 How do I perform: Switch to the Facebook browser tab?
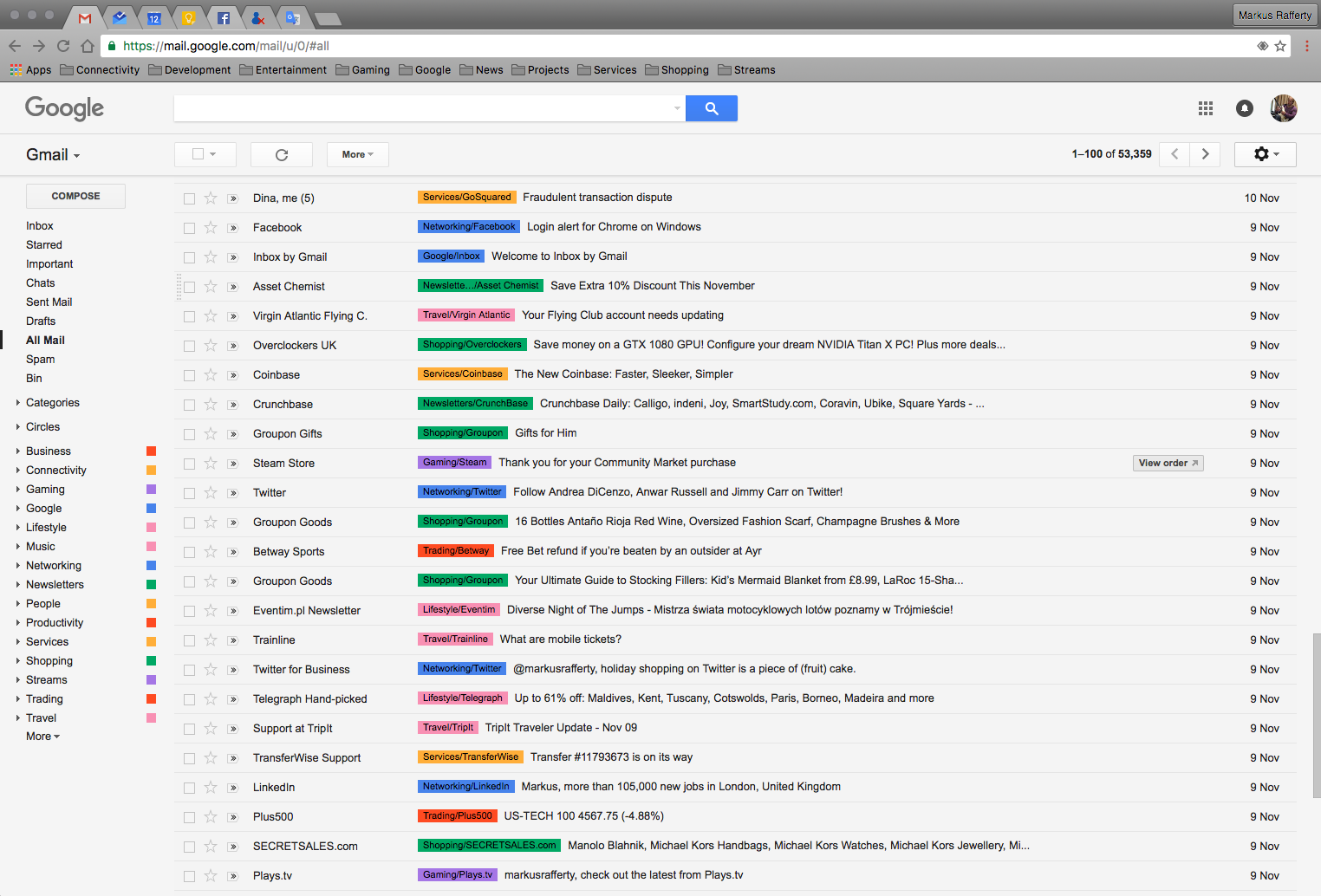pos(224,17)
